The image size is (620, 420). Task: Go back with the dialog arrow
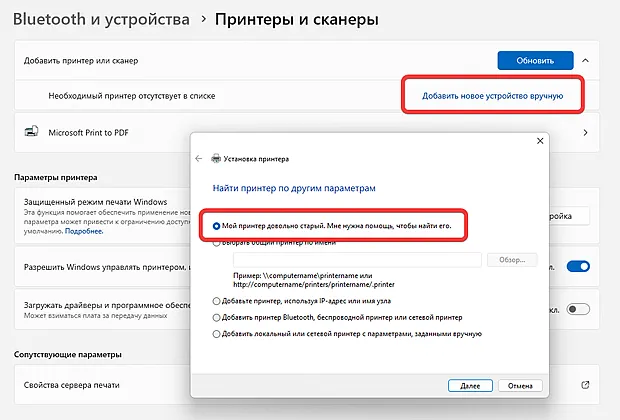[198, 159]
